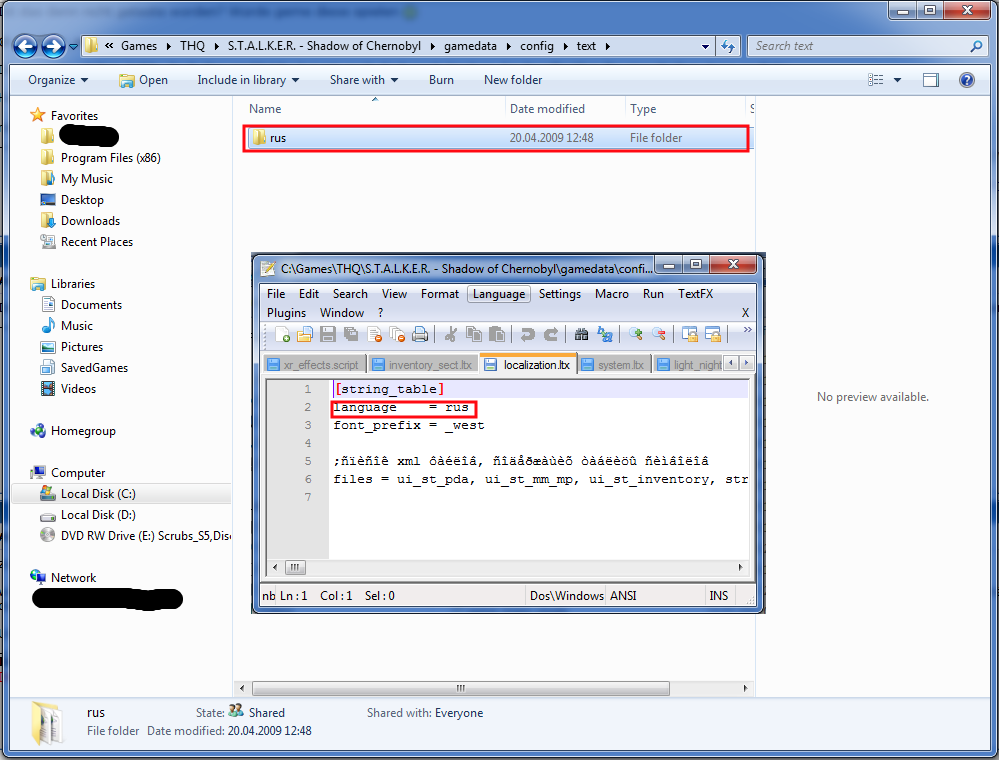Redo edit in Notepad++ toolbar
This screenshot has height=760, width=999.
550,334
